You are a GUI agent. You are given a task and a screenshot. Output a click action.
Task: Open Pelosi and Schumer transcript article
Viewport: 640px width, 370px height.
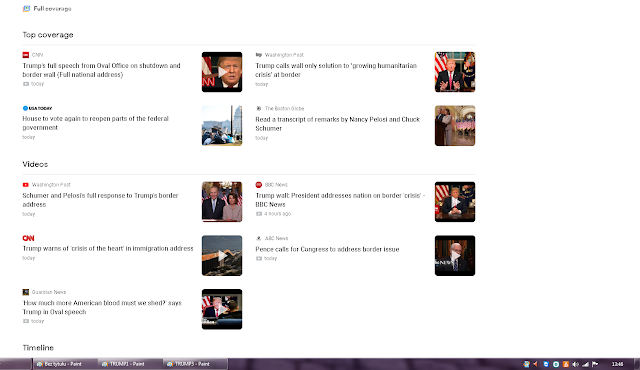click(338, 124)
